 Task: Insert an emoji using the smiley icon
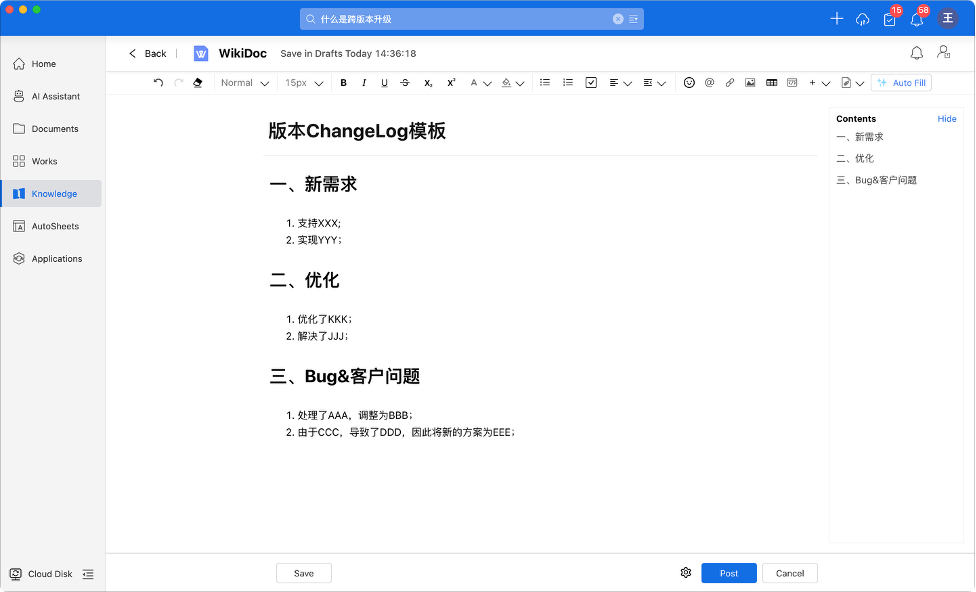click(x=689, y=83)
